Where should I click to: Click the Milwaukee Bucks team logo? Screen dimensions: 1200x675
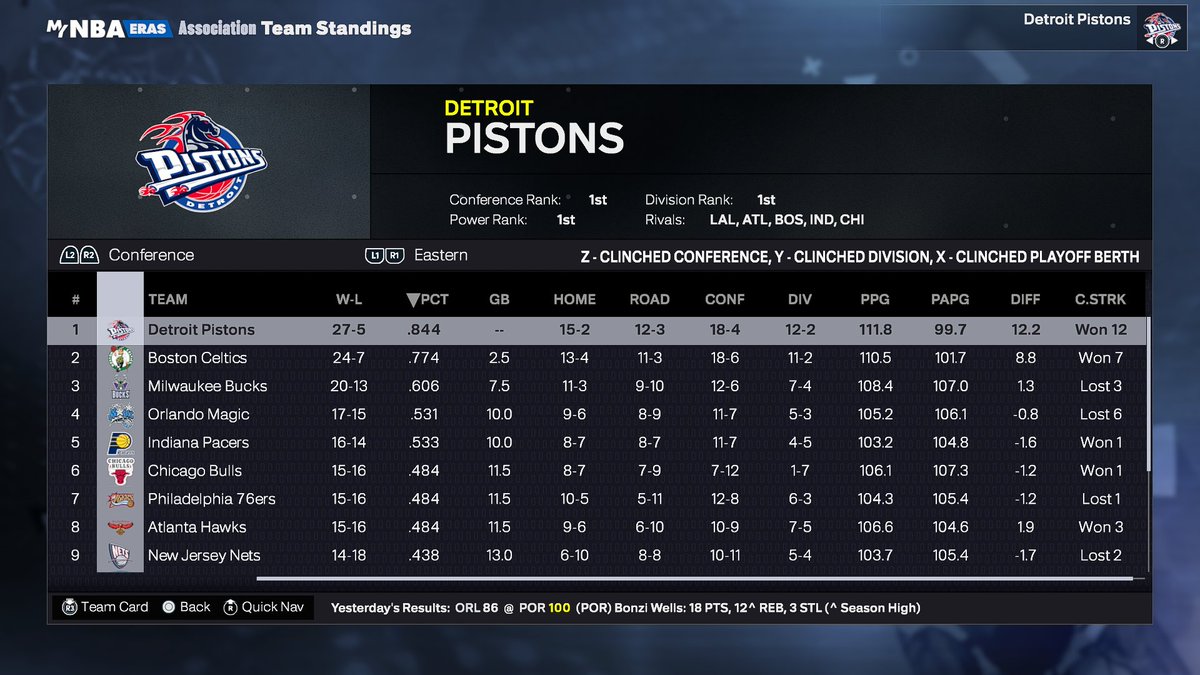119,386
